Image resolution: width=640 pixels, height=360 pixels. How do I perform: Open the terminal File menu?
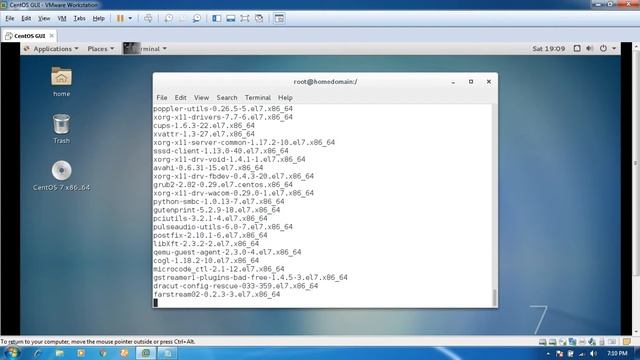(x=162, y=98)
